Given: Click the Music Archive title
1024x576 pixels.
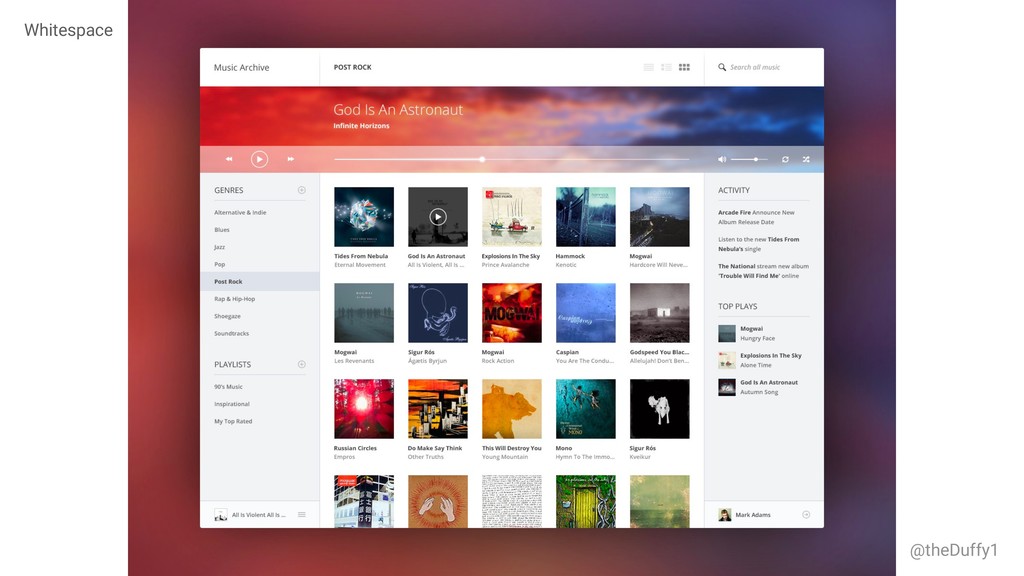Looking at the screenshot, I should (242, 67).
